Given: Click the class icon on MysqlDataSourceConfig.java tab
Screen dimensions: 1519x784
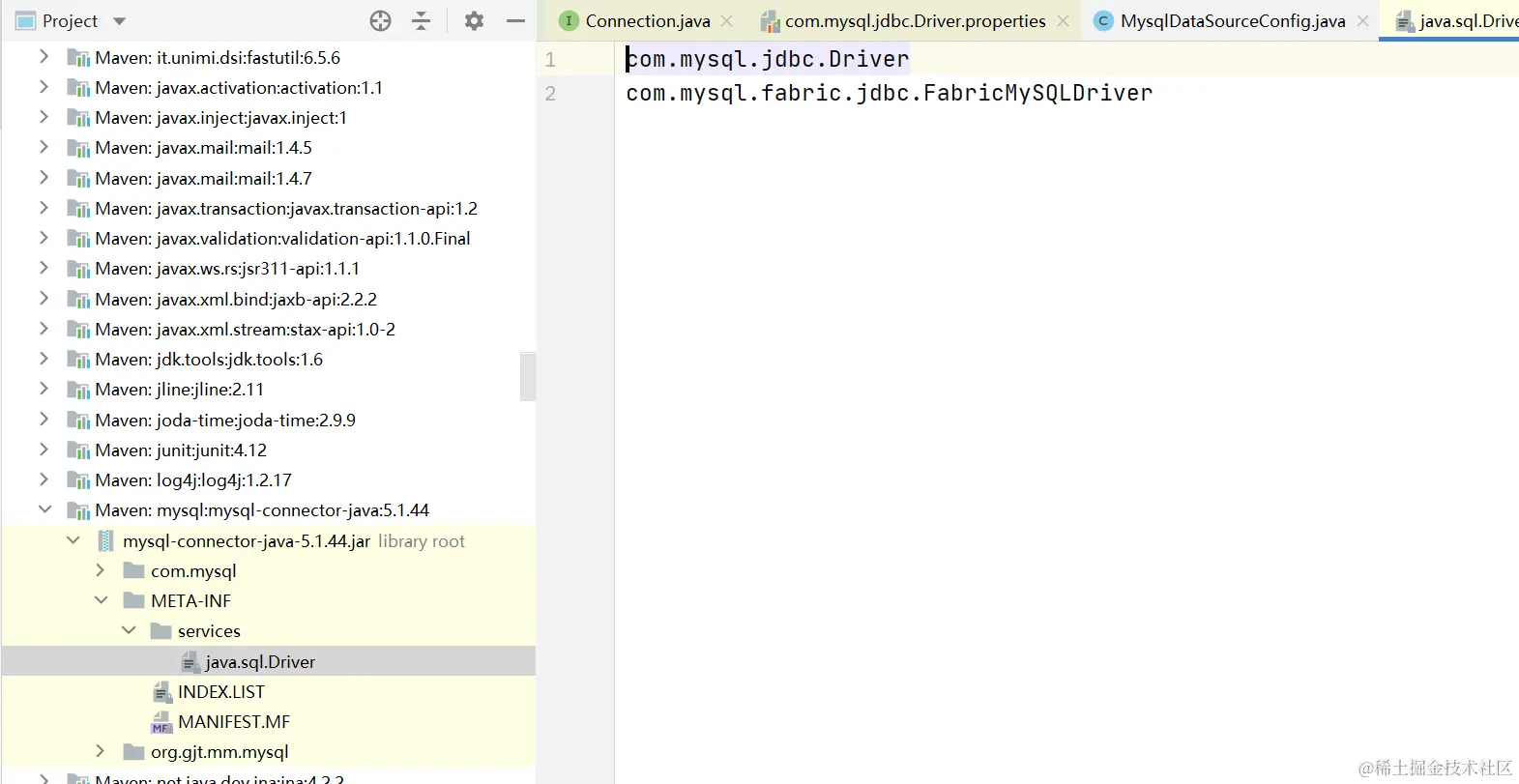Looking at the screenshot, I should pos(1103,20).
